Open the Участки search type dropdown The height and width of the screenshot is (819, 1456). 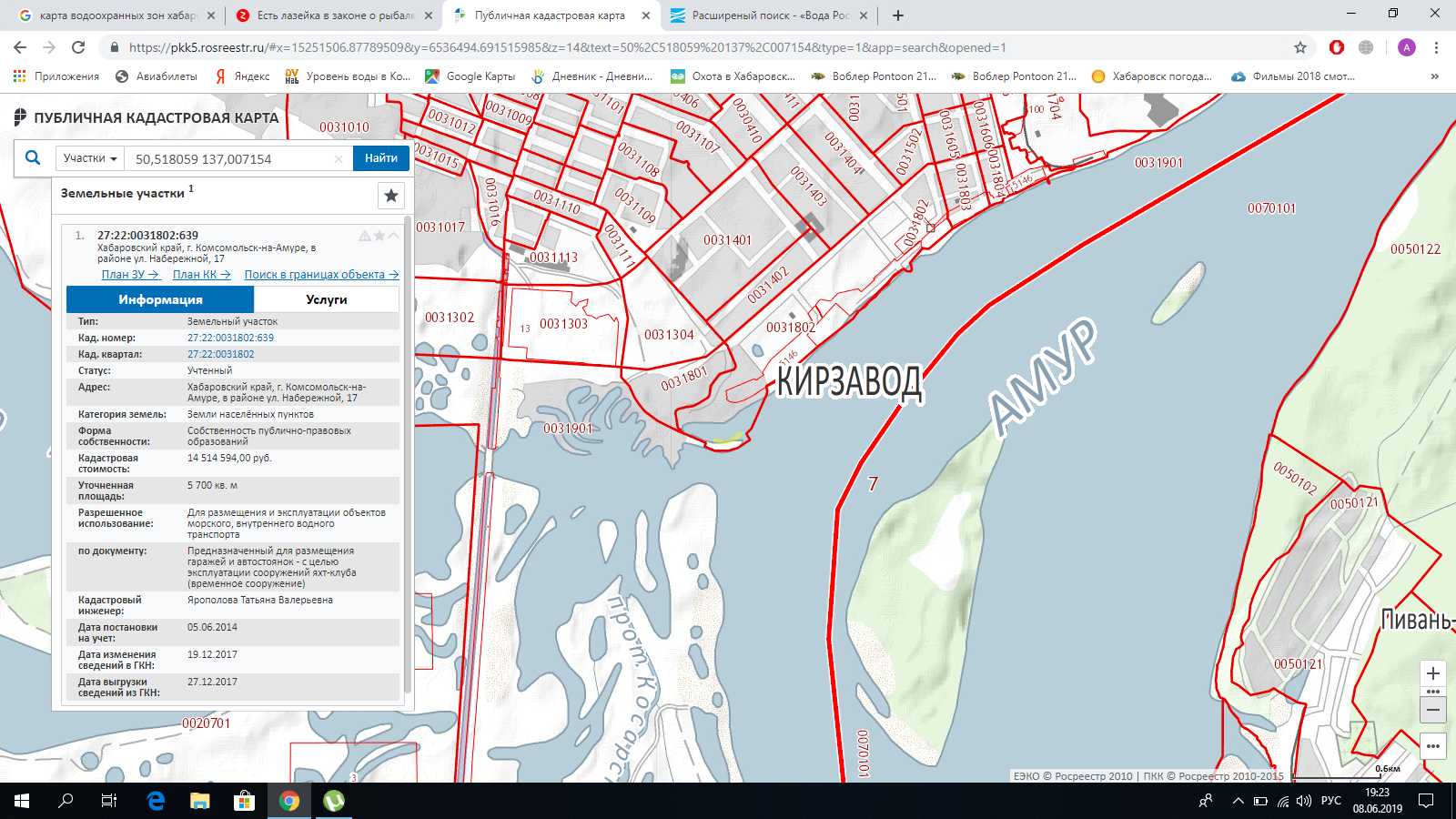[90, 158]
